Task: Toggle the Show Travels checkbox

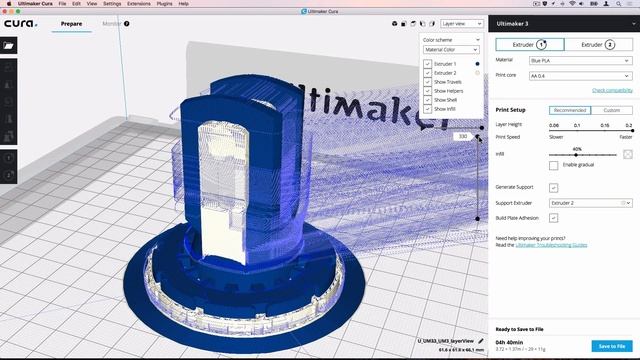Action: coord(427,82)
